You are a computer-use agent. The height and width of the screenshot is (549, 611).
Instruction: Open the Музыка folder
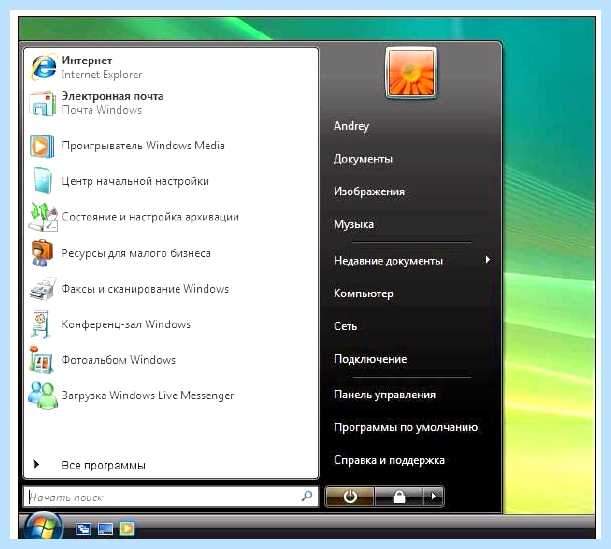(x=353, y=224)
